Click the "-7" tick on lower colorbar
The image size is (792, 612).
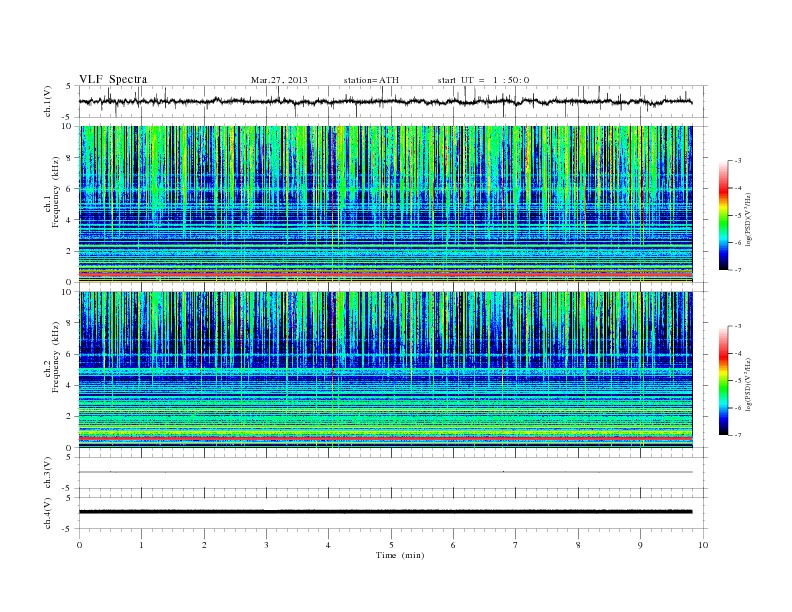(738, 435)
